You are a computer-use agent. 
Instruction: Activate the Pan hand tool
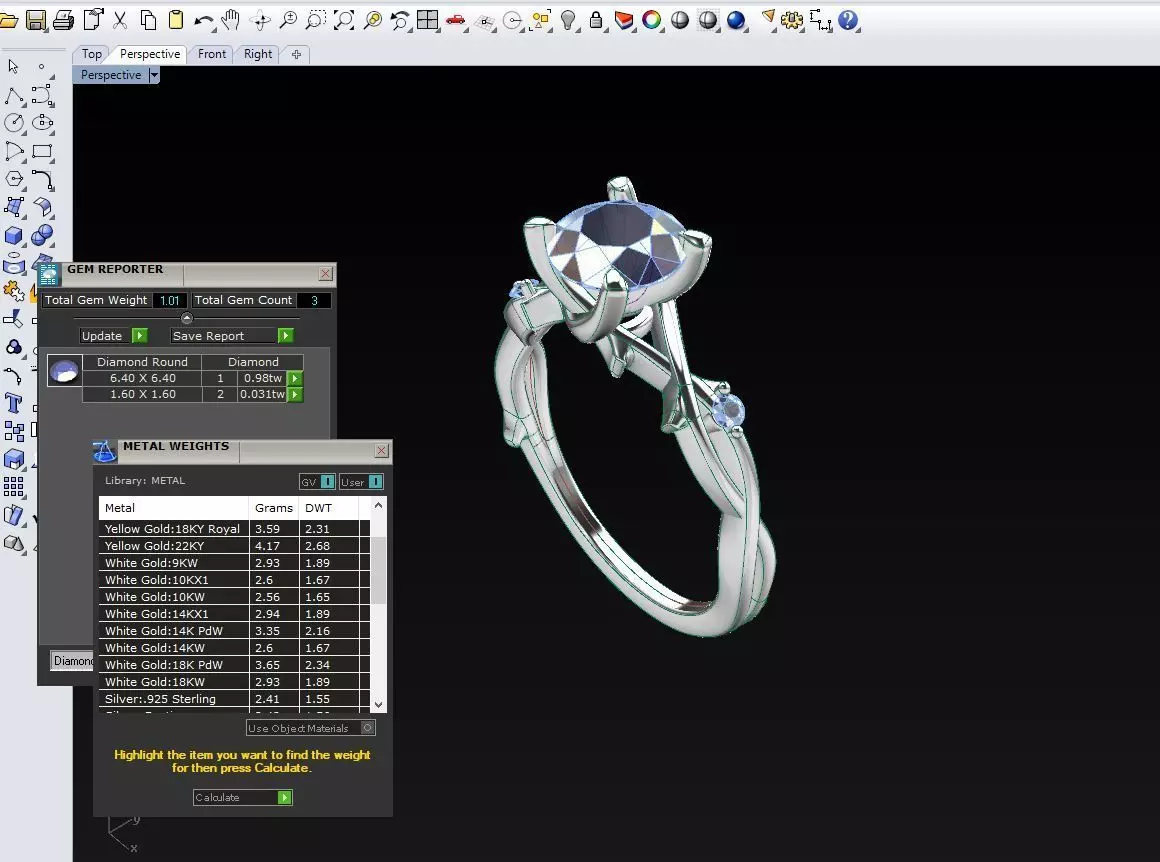(x=231, y=20)
